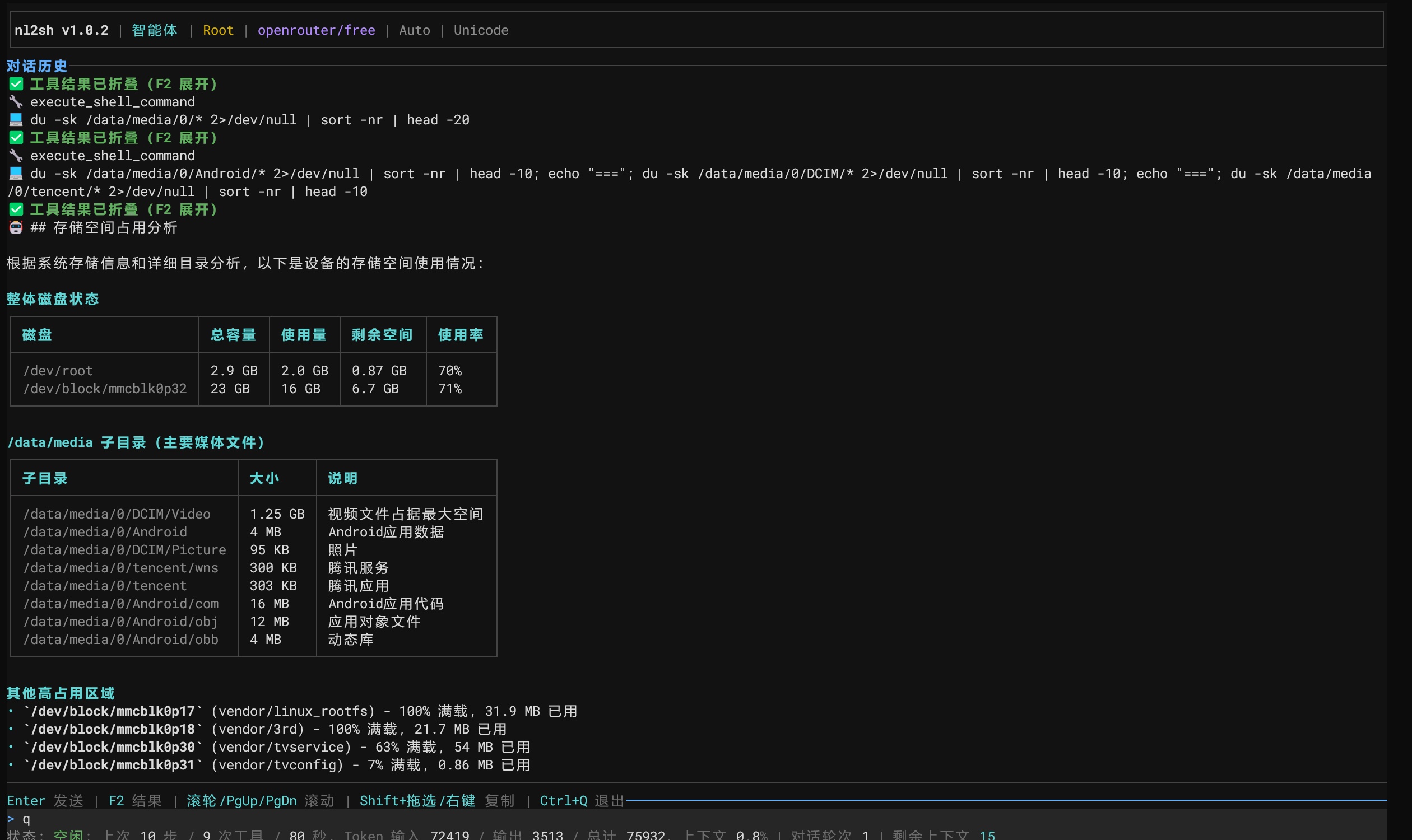
Task: Click the 对话历史 section heading
Action: [37, 66]
